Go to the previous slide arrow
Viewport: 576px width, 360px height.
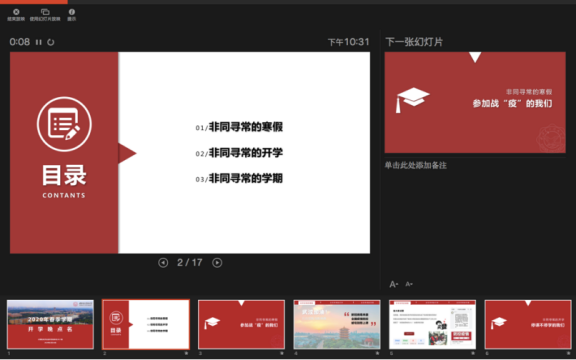pos(163,263)
